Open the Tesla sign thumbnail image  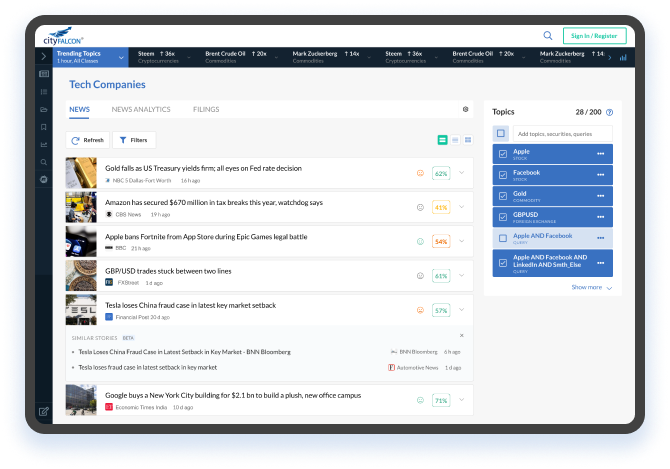coord(81,310)
